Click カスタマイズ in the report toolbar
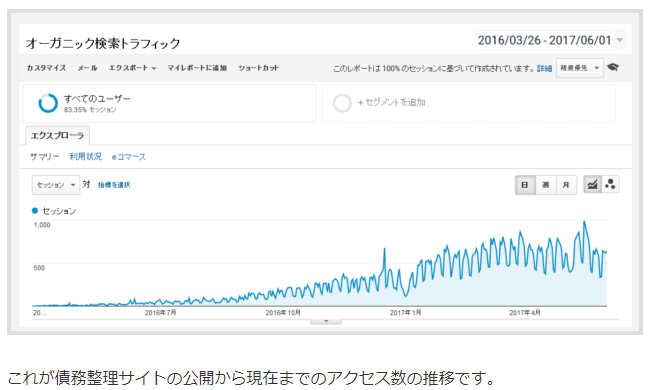Viewport: 655px width, 390px height. point(46,68)
